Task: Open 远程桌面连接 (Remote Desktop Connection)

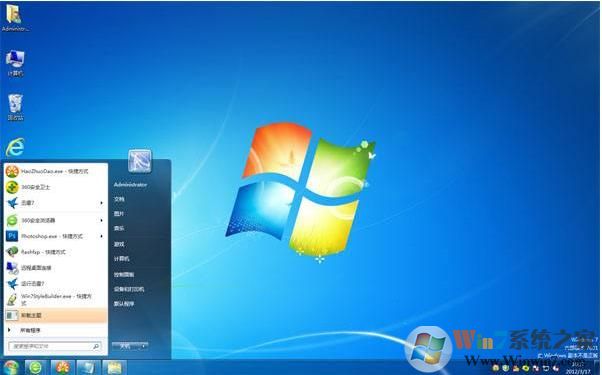Action: coord(56,268)
